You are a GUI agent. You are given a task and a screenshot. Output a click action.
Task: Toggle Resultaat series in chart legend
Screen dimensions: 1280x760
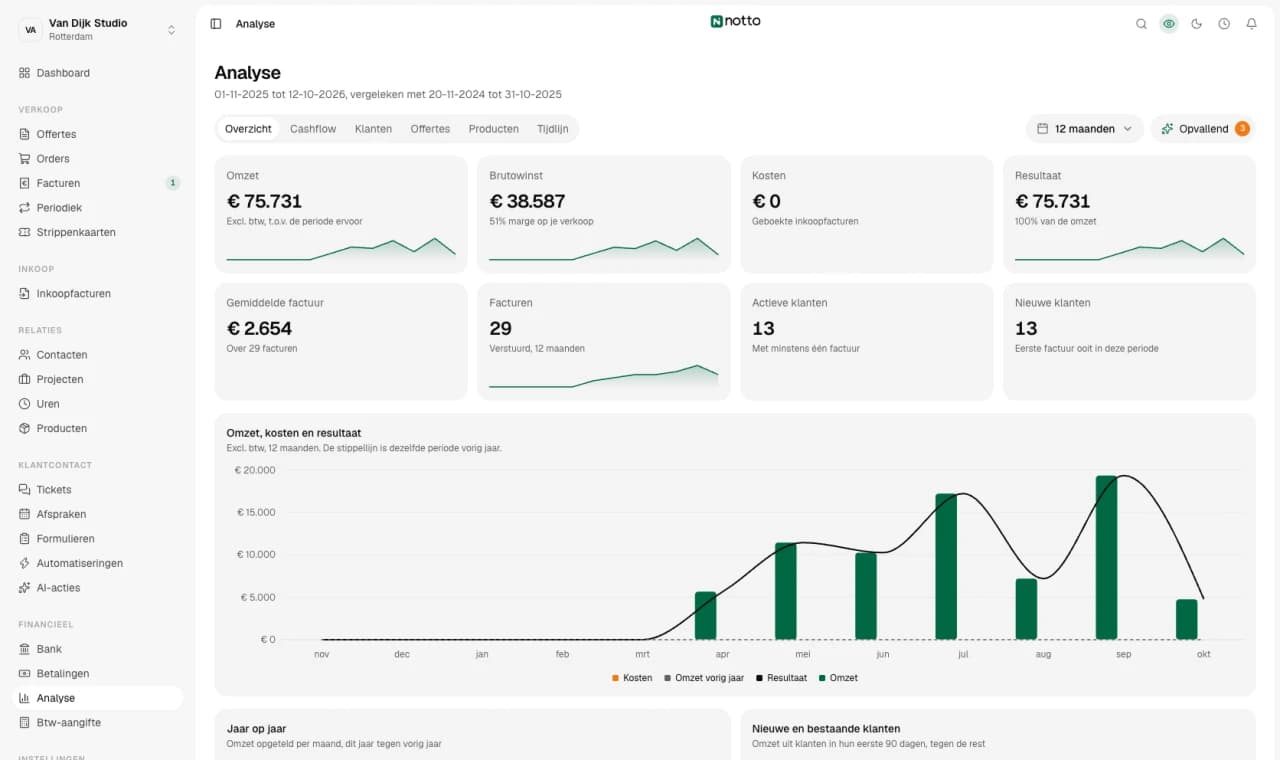[782, 678]
